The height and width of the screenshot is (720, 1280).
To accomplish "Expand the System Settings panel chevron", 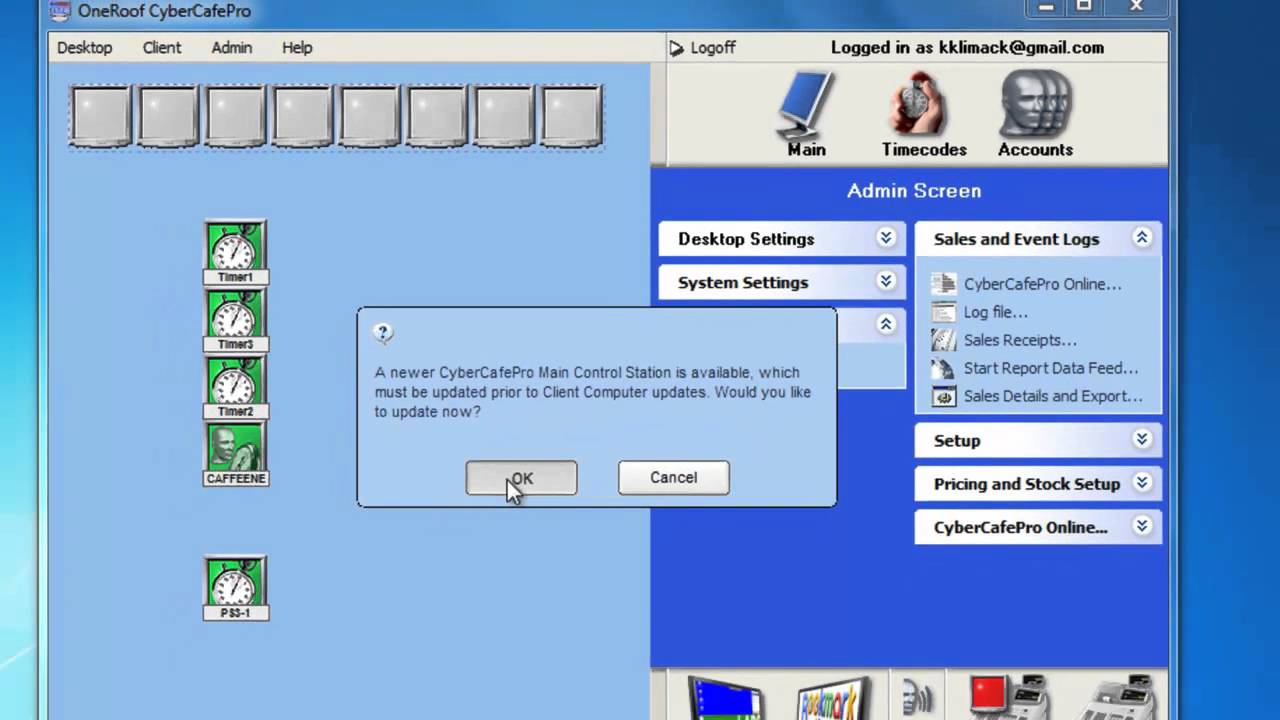I will pos(885,281).
